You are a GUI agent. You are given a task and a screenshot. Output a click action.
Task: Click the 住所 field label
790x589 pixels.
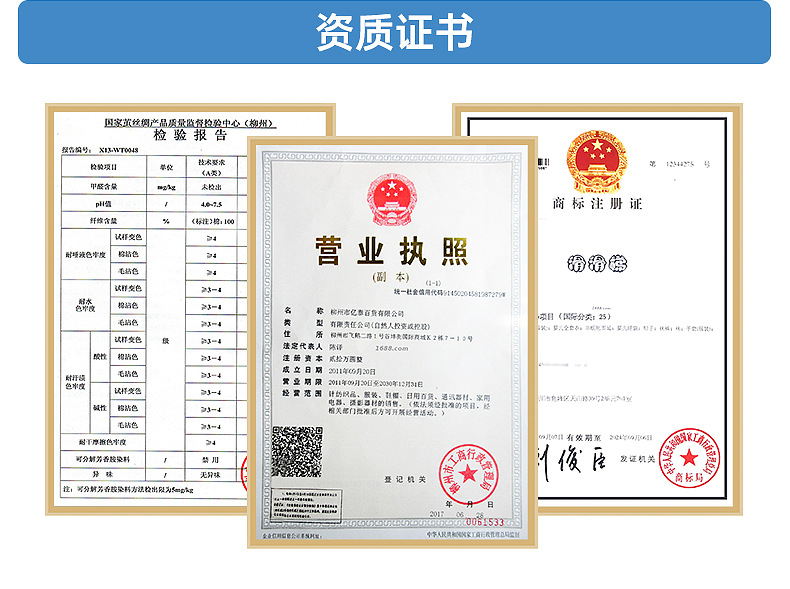click(x=304, y=335)
